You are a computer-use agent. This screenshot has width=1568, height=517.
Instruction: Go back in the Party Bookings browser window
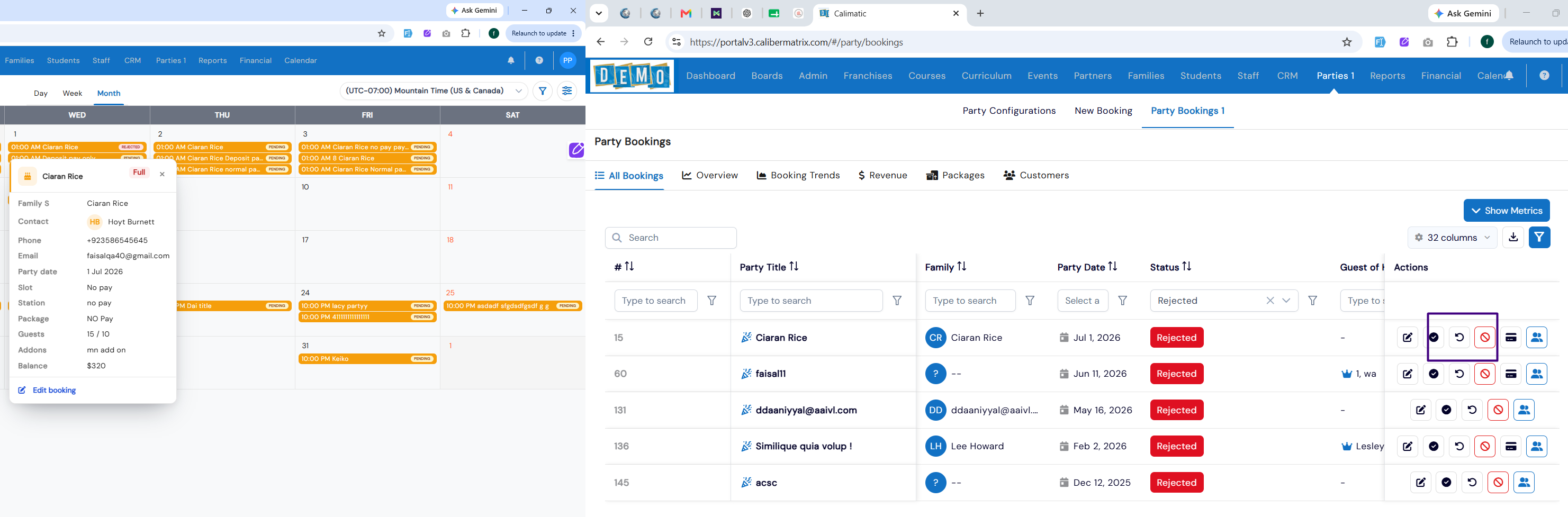tap(601, 42)
